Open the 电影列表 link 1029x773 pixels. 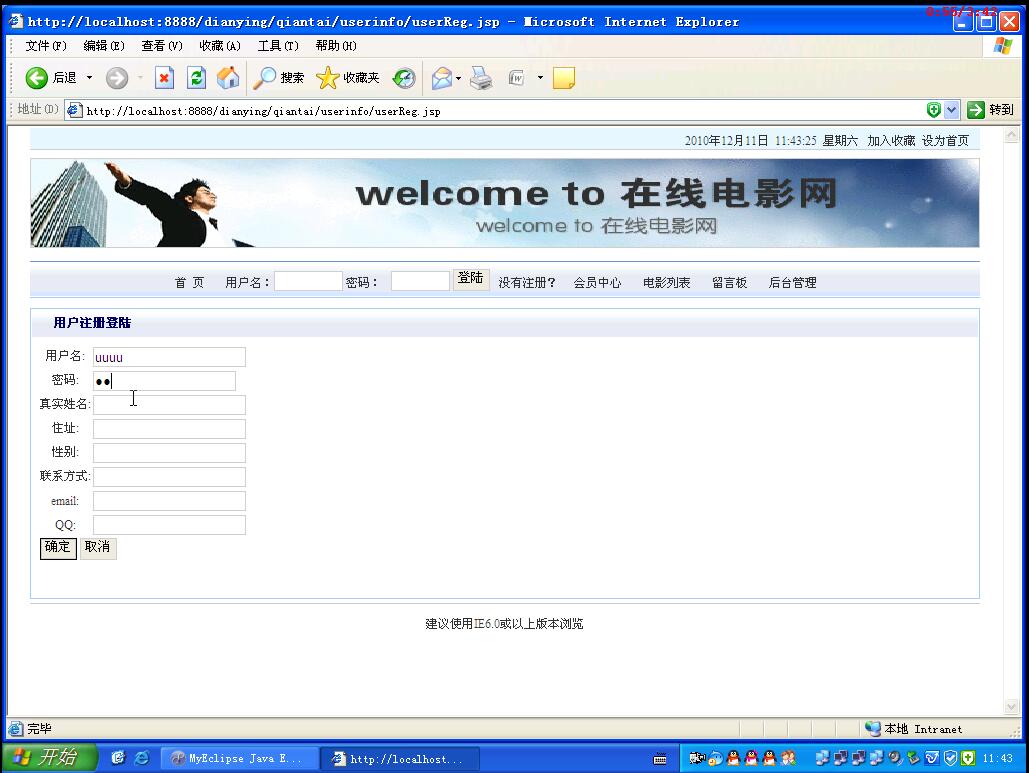click(x=667, y=282)
